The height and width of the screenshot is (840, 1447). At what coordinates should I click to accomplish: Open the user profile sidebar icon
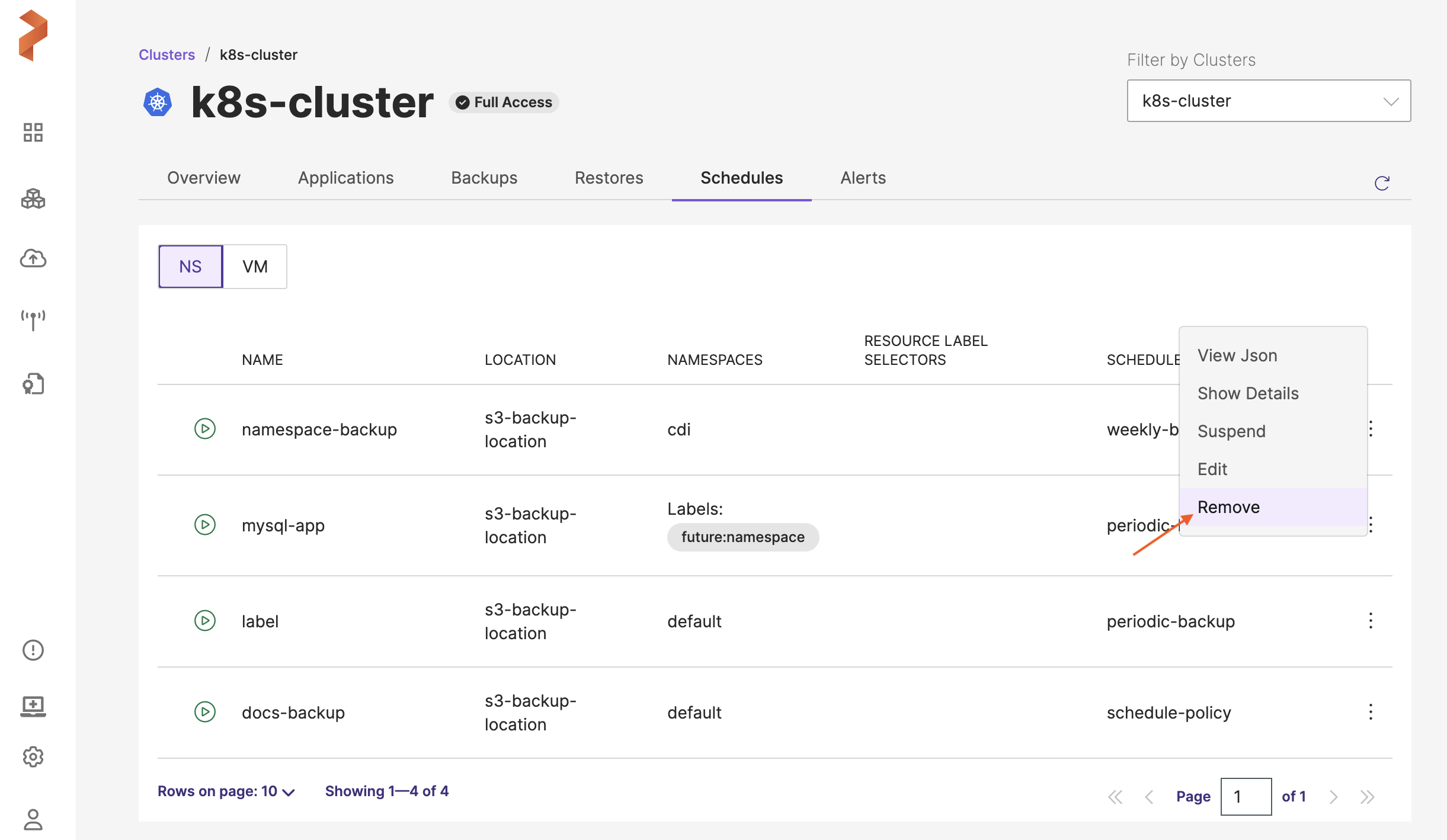click(33, 820)
